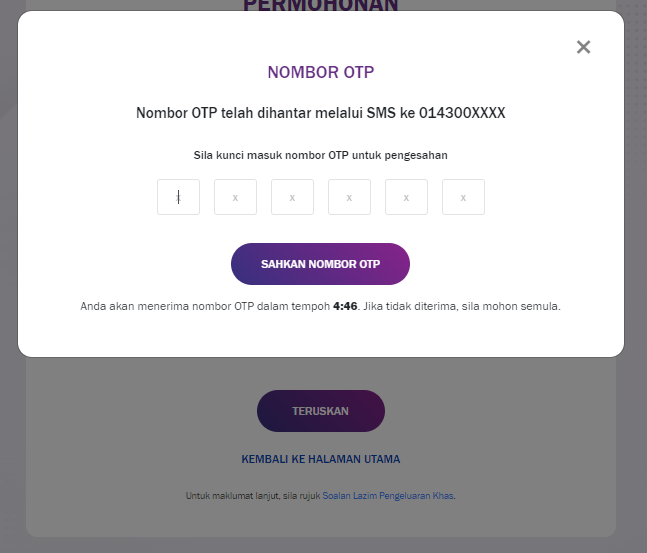The image size is (647, 553).
Task: Choose the fifth OTP digit box
Action: coord(406,197)
